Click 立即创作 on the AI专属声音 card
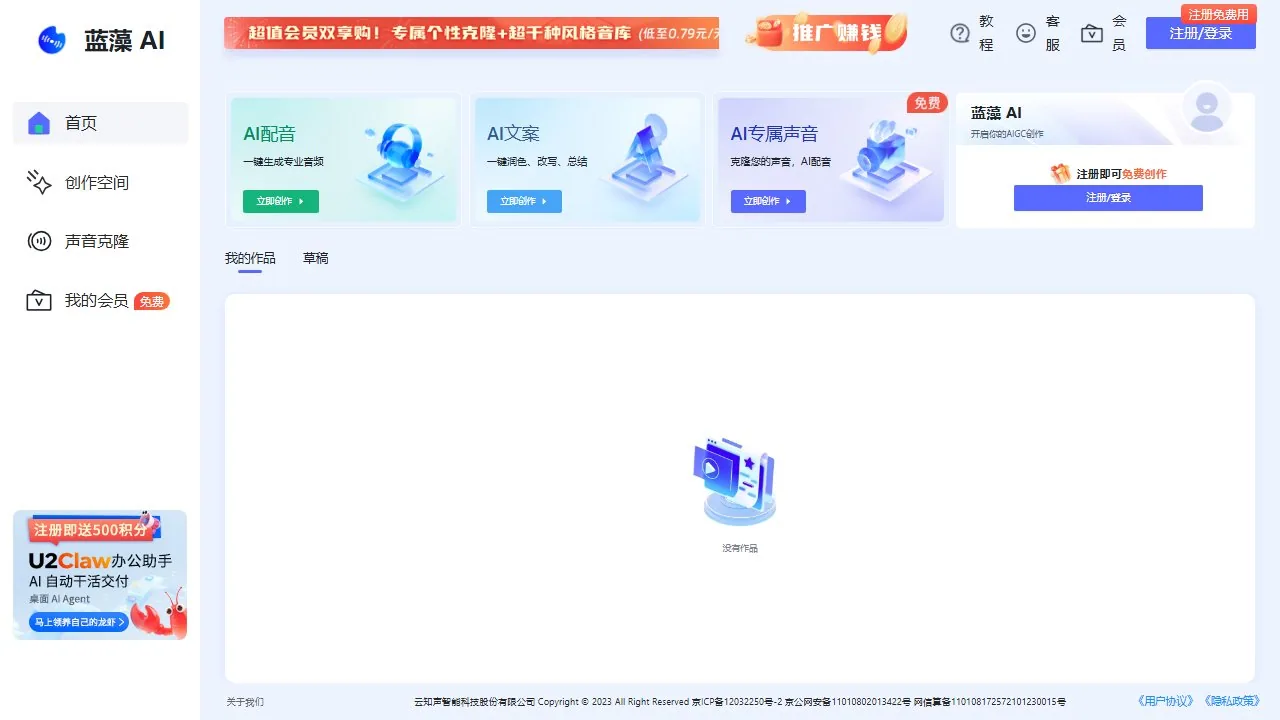1280x720 pixels. 768,201
